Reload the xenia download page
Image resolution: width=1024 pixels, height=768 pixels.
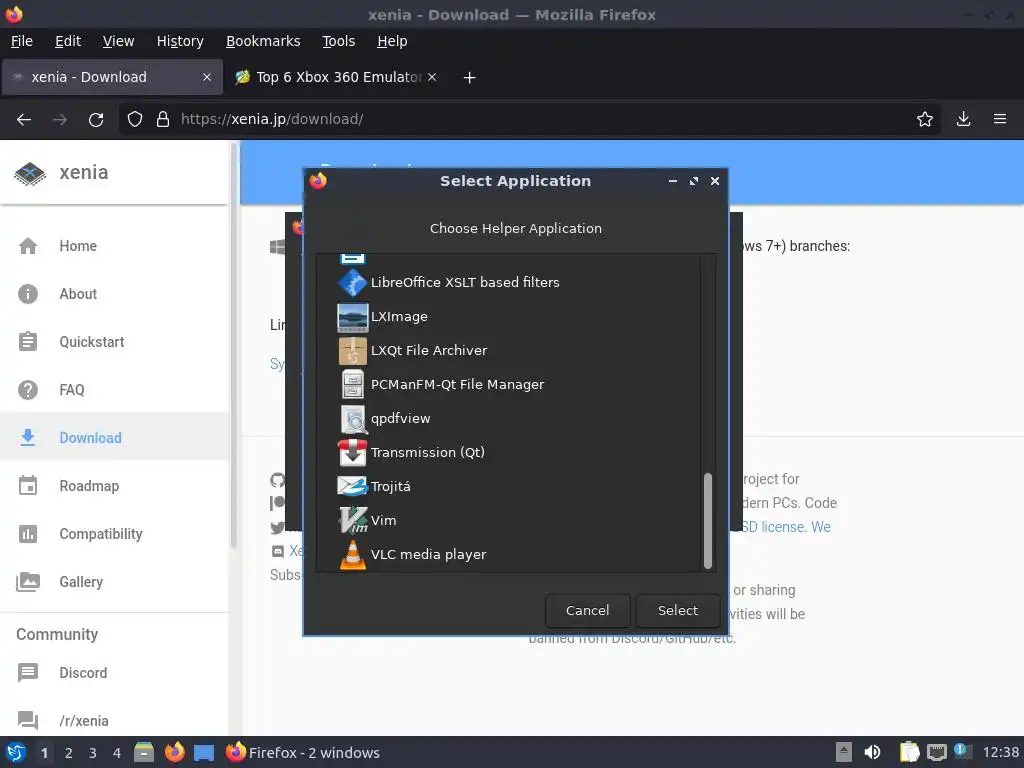(x=96, y=120)
